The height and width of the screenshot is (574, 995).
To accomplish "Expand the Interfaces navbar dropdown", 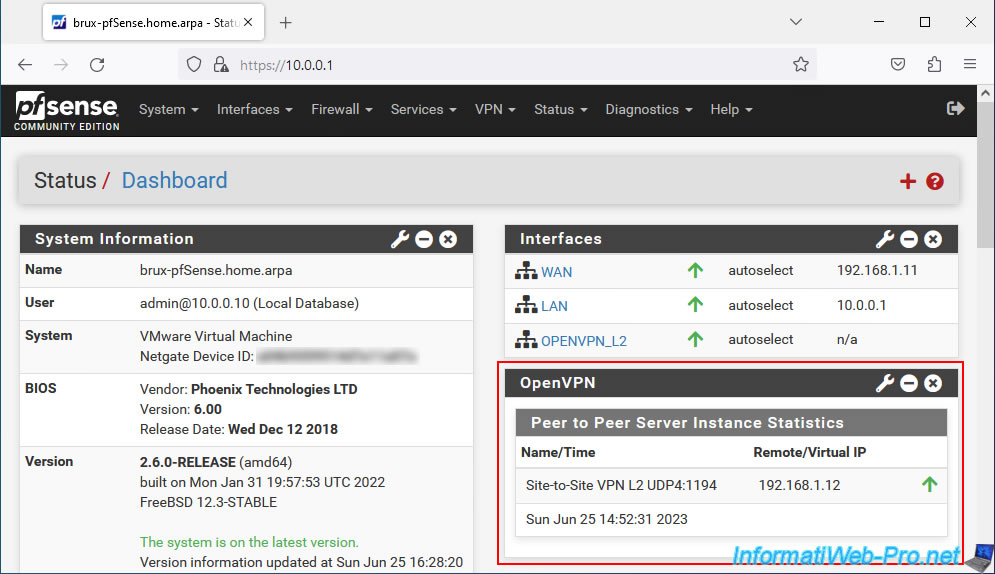I will (x=254, y=110).
